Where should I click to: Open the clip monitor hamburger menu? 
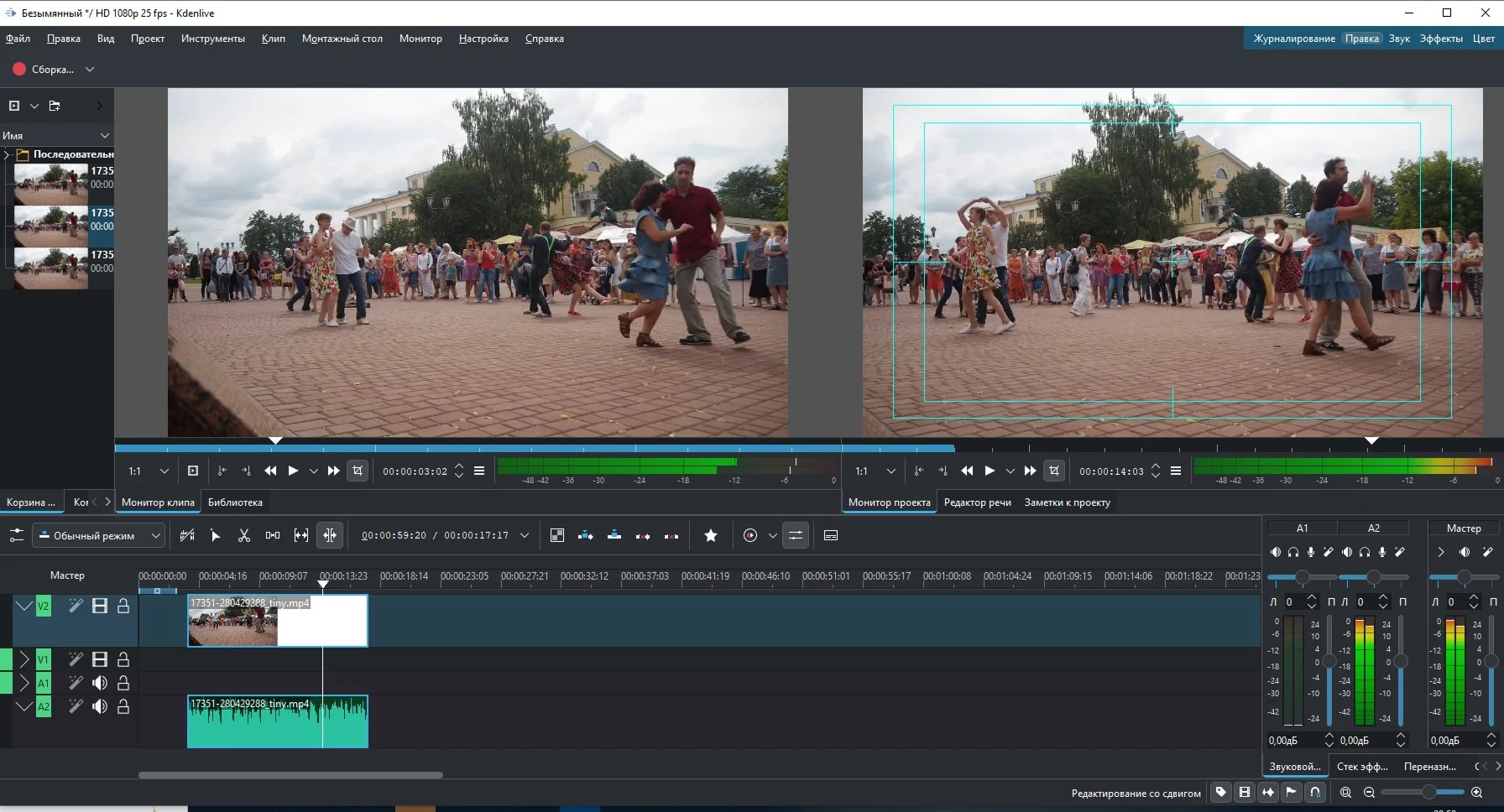(479, 471)
